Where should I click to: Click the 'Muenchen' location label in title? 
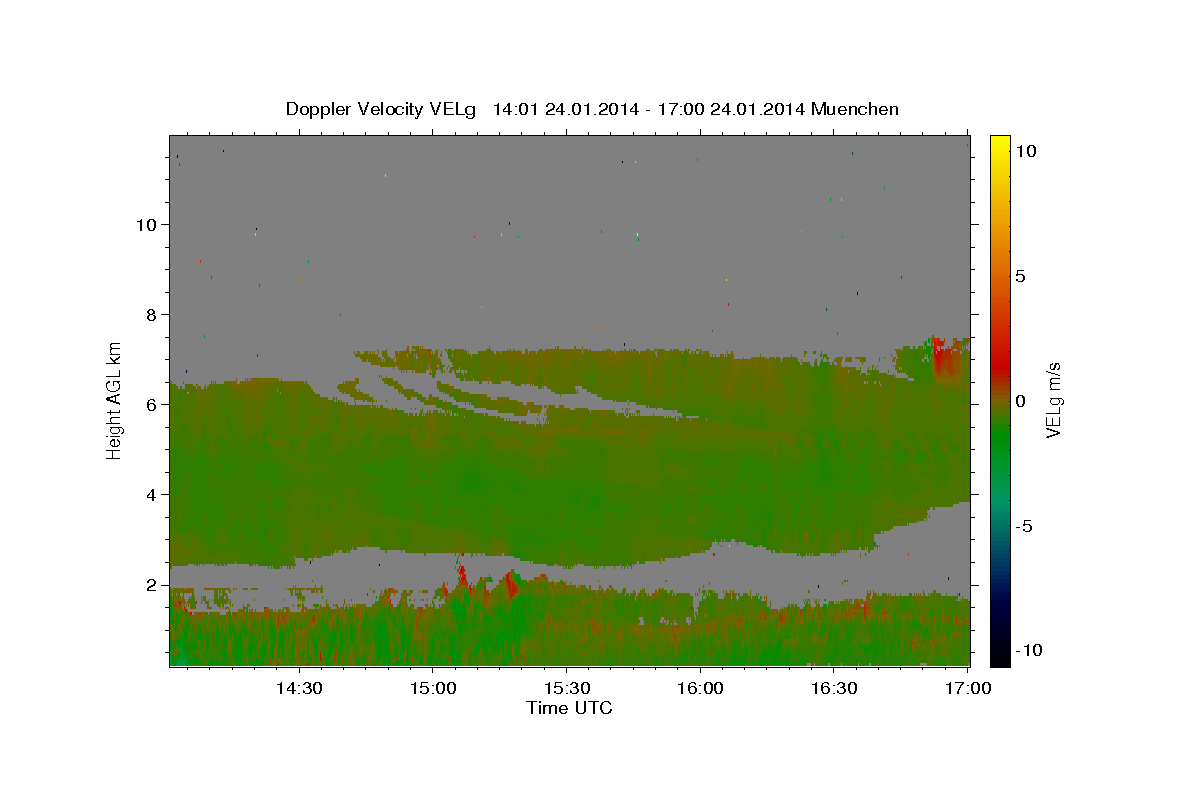tap(855, 109)
